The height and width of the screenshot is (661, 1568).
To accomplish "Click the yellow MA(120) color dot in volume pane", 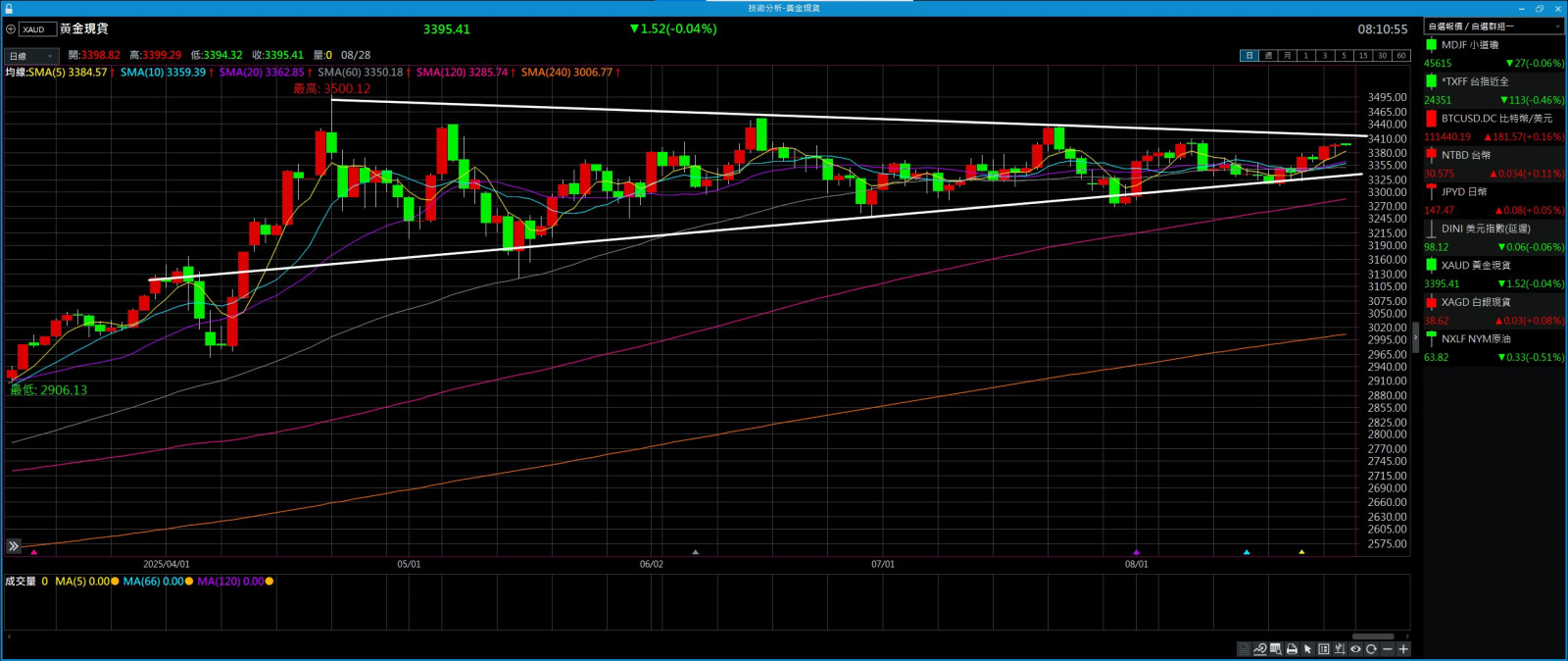I will tap(269, 582).
